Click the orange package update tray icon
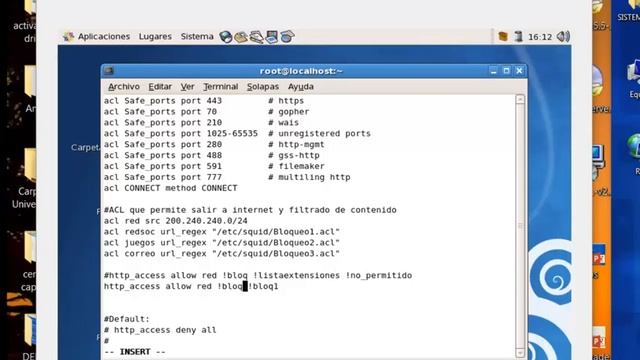The width and height of the screenshot is (640, 360). [x=503, y=36]
